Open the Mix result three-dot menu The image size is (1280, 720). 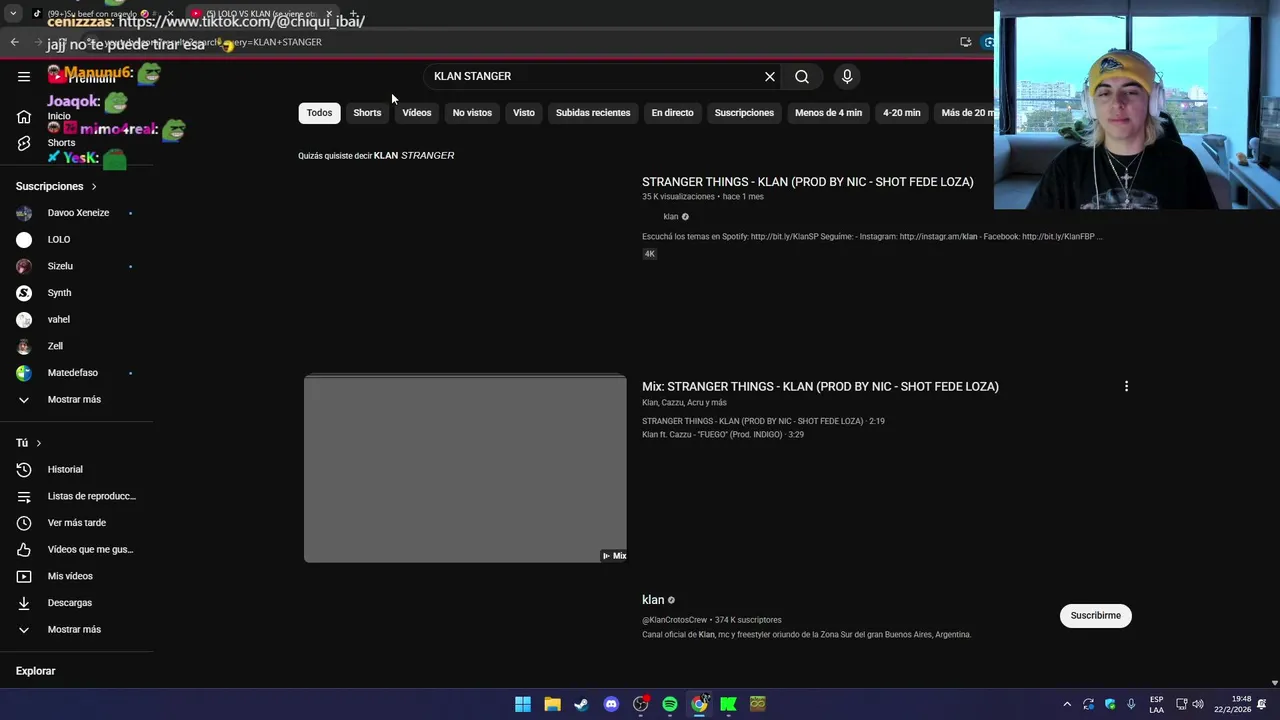1126,386
